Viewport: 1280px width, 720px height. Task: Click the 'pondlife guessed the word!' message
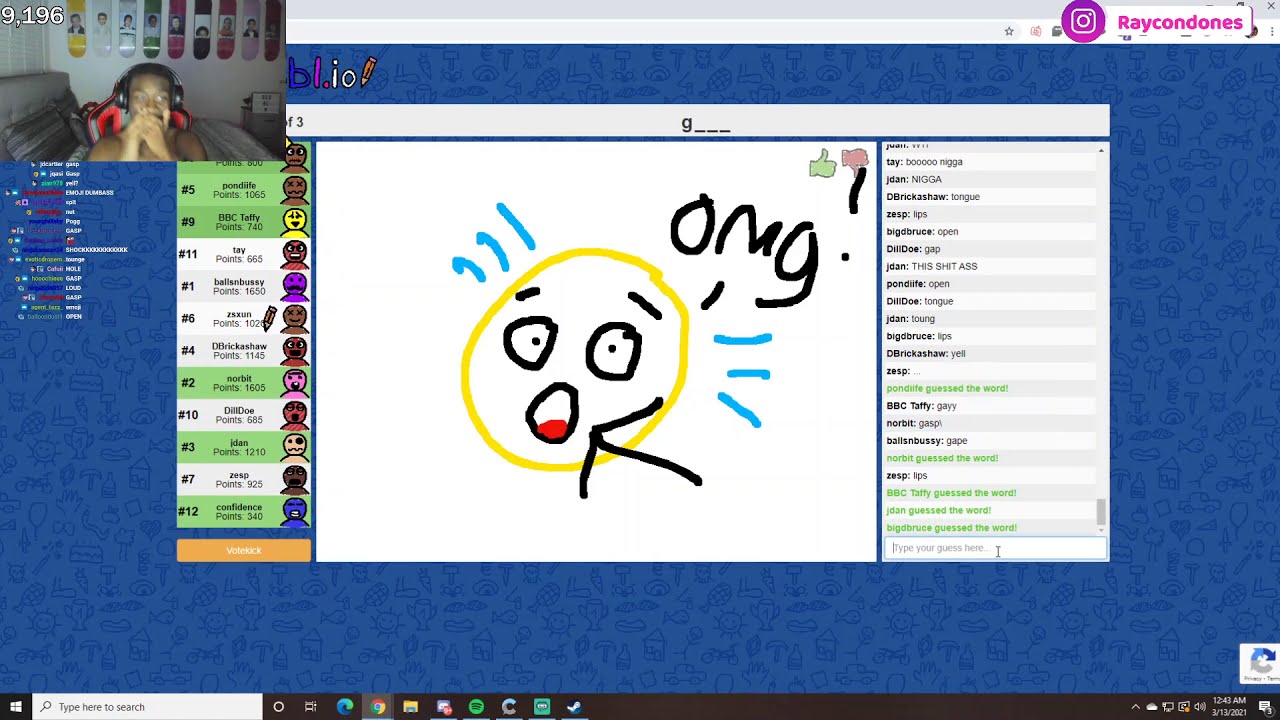(x=947, y=388)
